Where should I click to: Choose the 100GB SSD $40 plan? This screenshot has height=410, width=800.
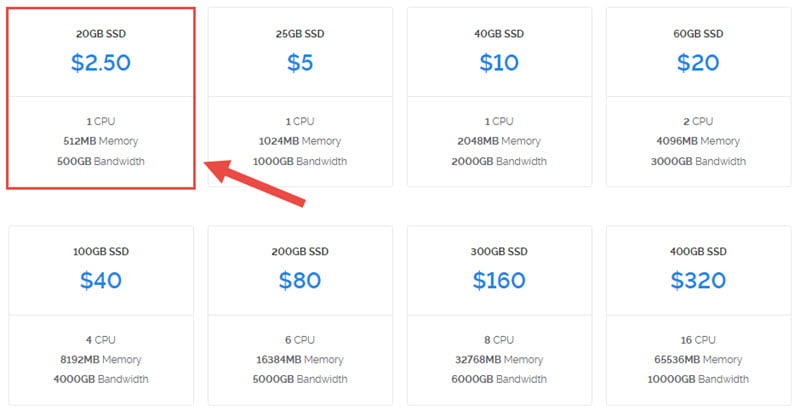click(x=101, y=316)
